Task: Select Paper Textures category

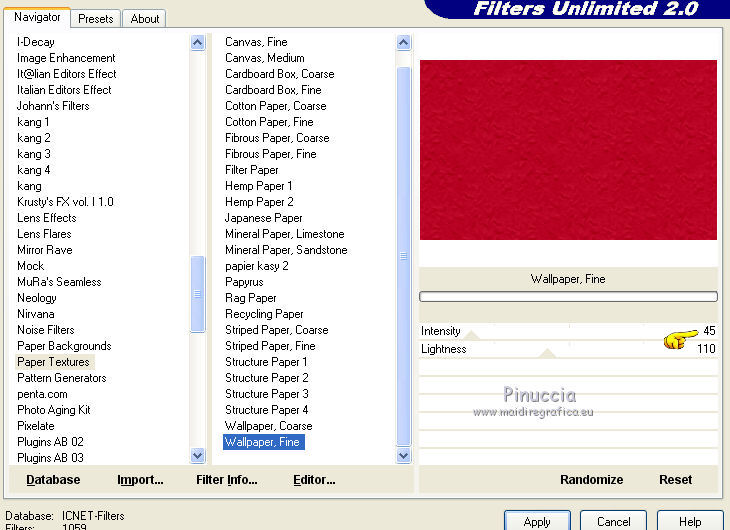Action: 53,362
